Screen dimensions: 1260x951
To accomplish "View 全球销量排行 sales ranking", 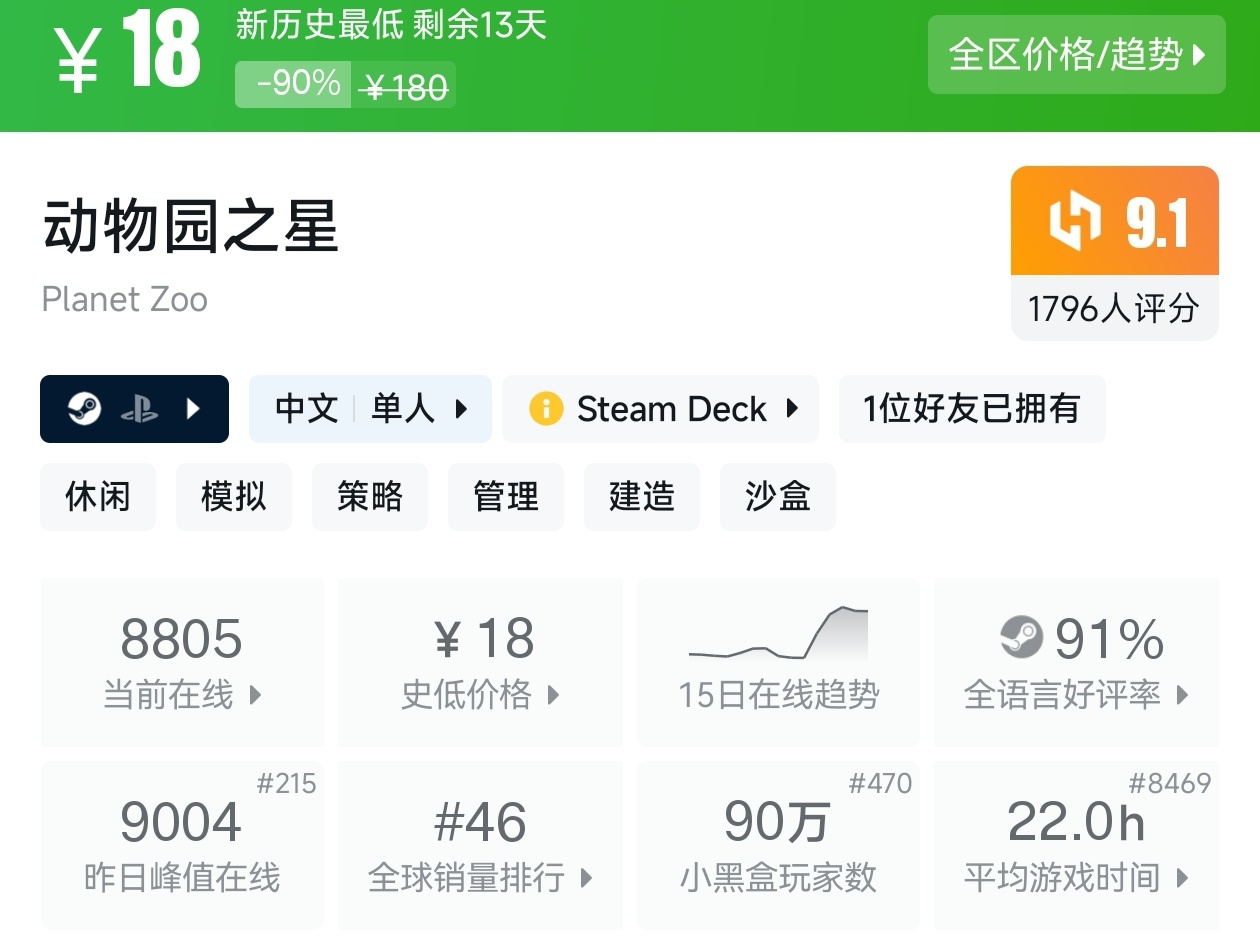I will pos(480,846).
